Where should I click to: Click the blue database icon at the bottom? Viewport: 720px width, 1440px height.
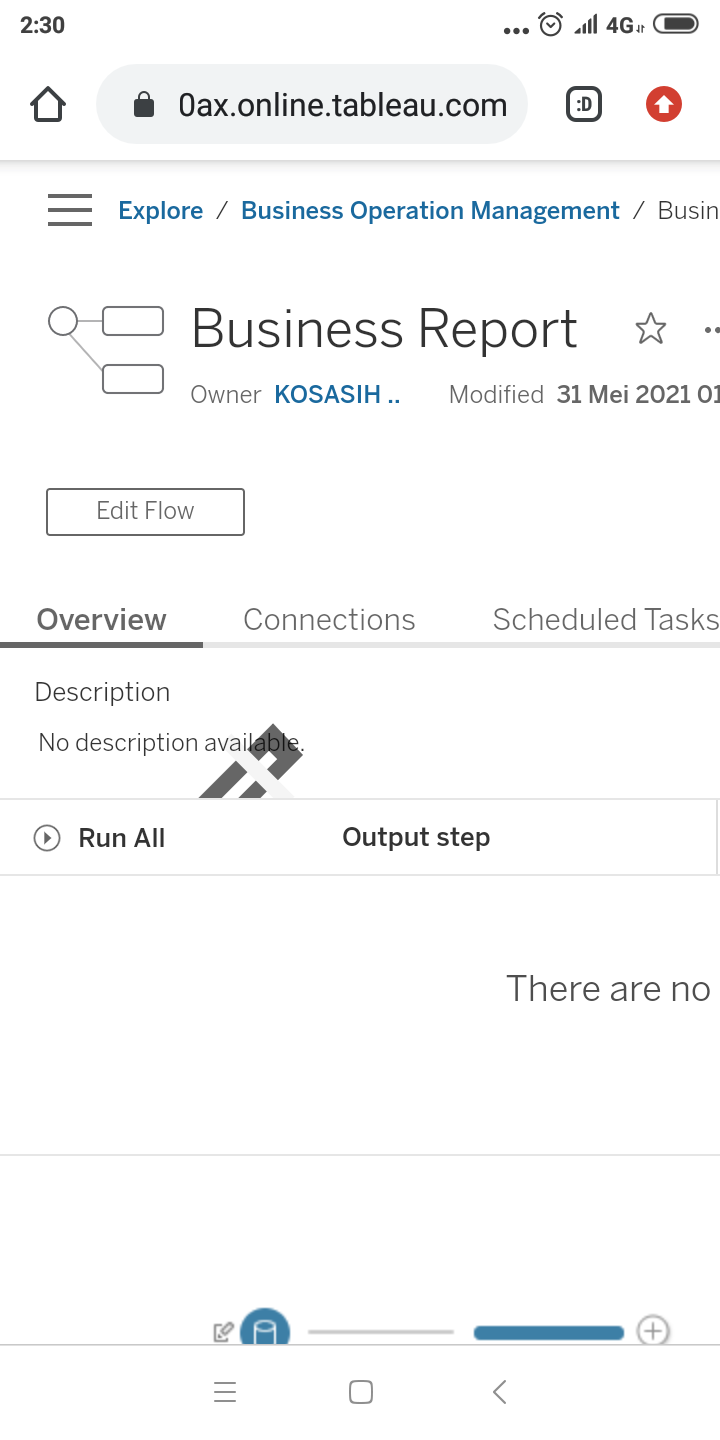coord(264,1330)
